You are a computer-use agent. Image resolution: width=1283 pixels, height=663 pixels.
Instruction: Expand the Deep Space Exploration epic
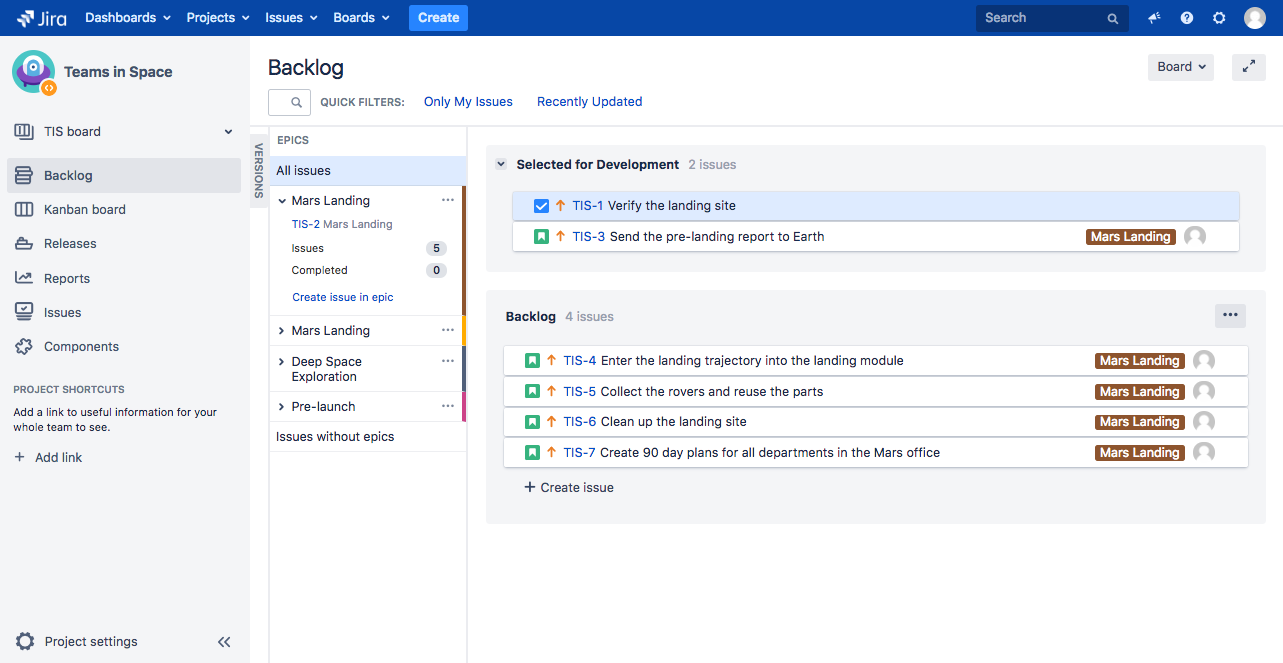coord(282,362)
